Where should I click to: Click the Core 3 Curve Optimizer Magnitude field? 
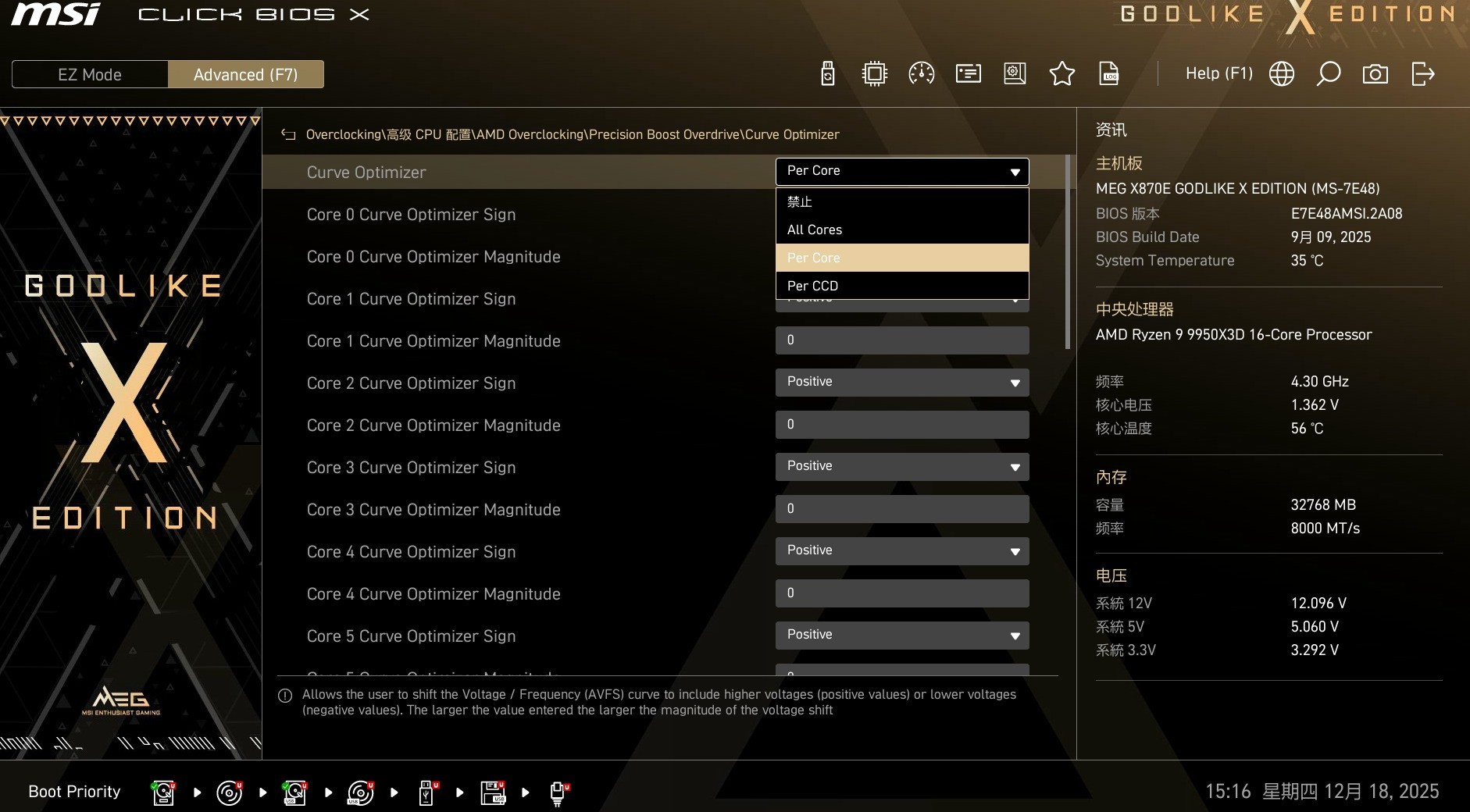(901, 509)
